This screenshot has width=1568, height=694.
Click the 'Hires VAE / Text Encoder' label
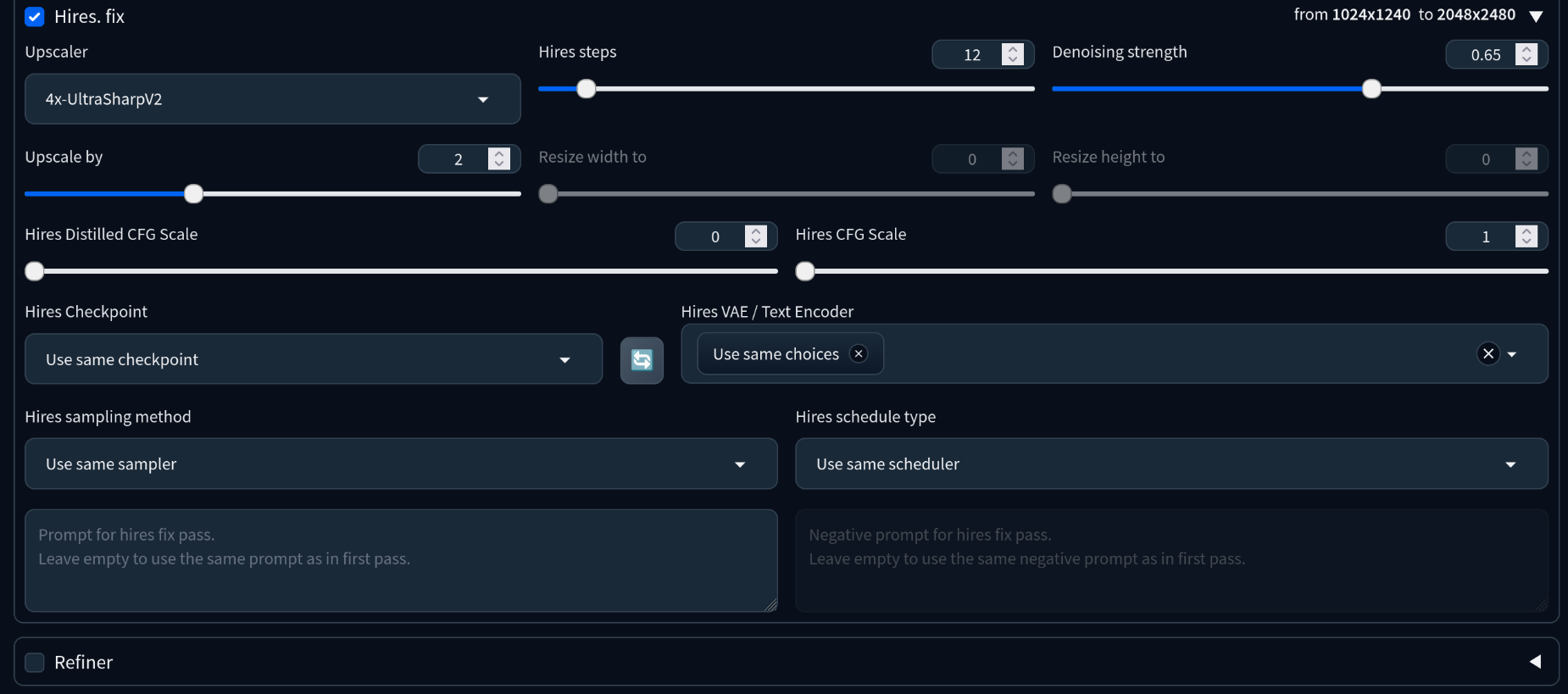767,312
